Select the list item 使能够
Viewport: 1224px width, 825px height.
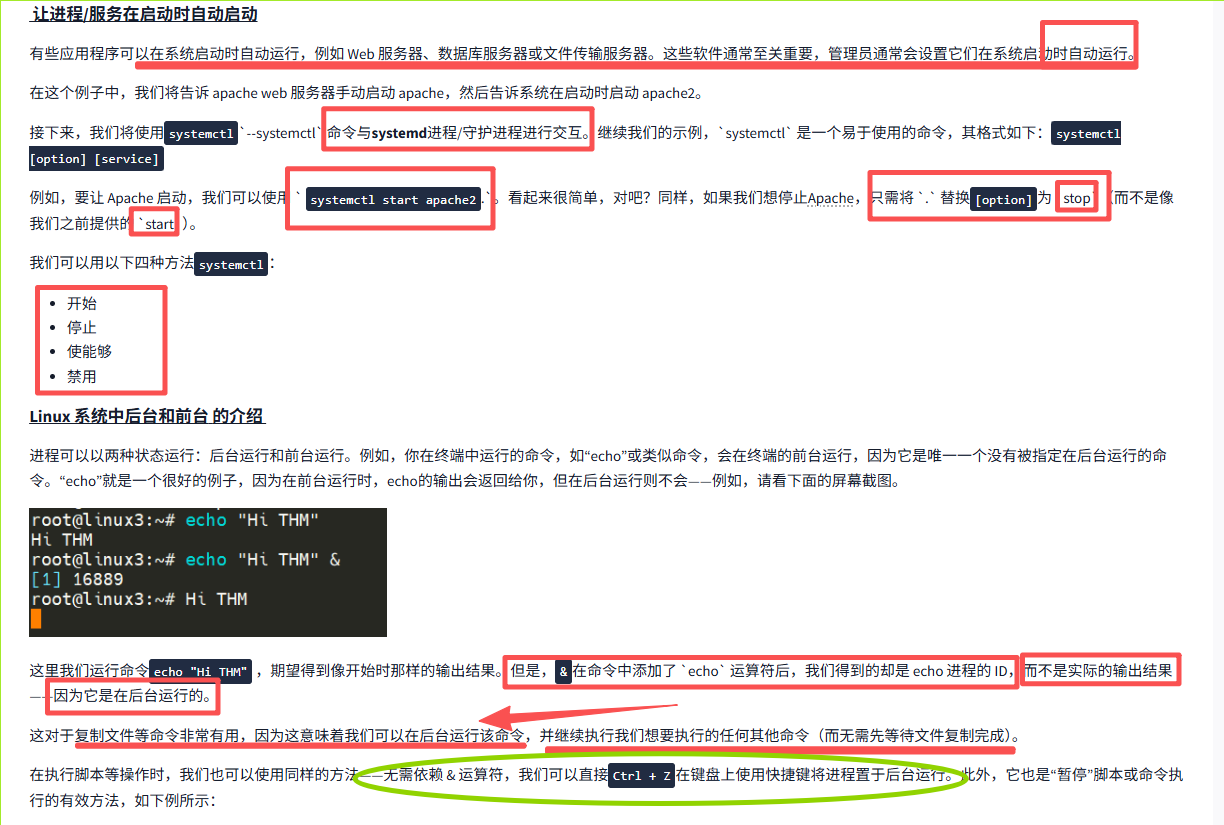coord(89,351)
